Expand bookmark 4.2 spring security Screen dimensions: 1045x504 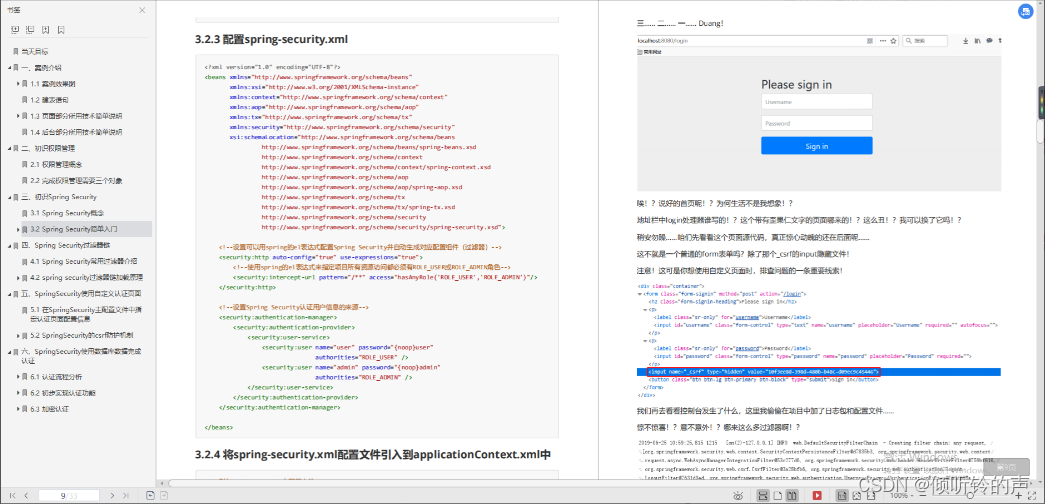coord(18,277)
